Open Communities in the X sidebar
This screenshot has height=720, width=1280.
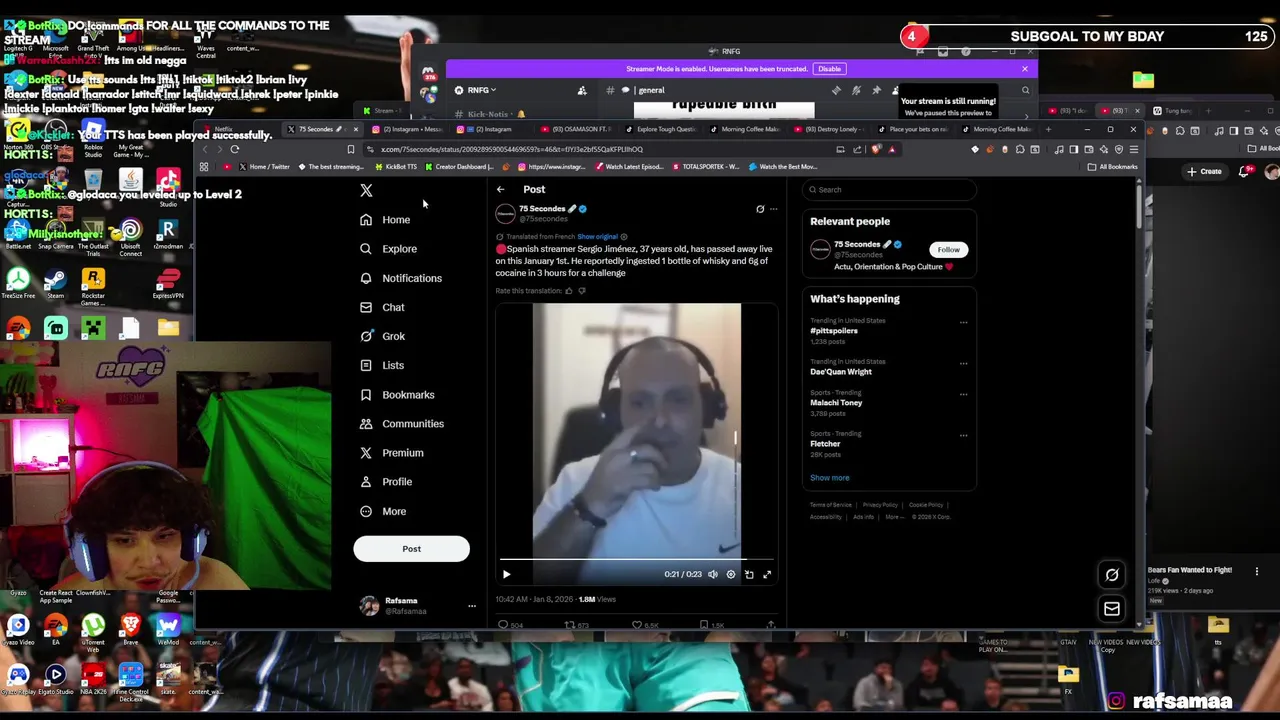(401, 424)
